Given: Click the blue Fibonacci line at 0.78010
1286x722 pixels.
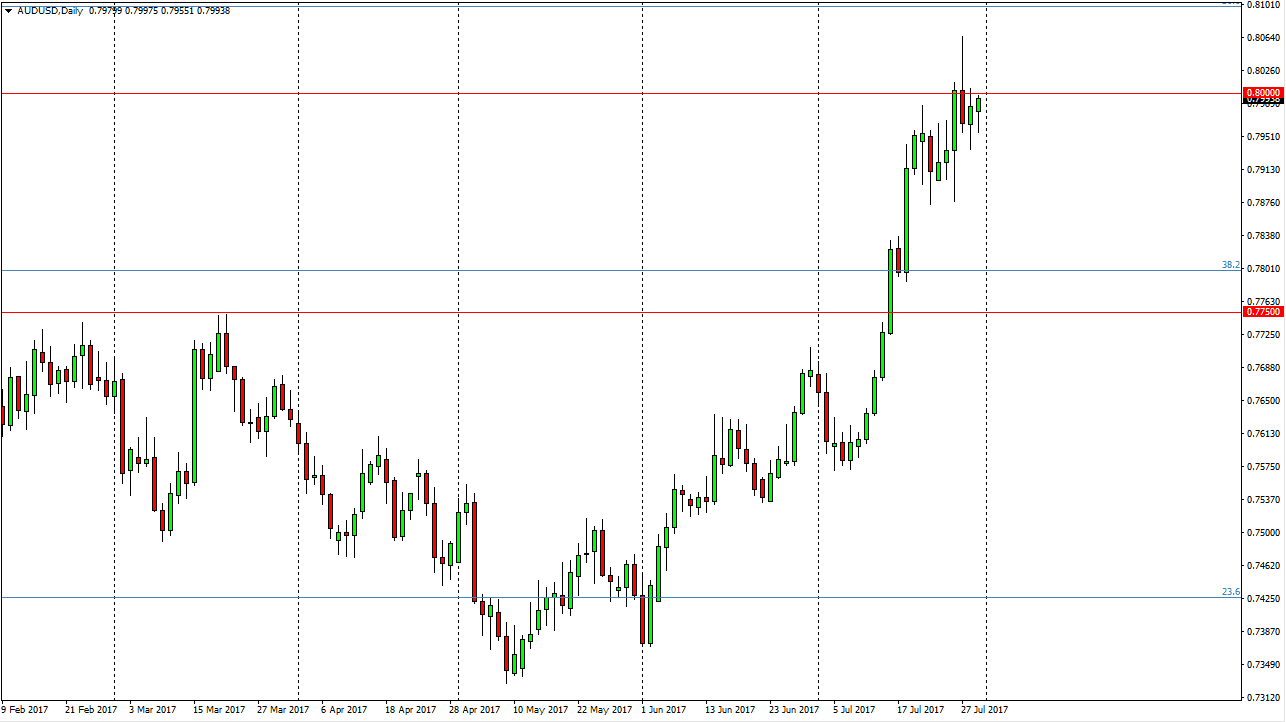Looking at the screenshot, I should 600,270.
